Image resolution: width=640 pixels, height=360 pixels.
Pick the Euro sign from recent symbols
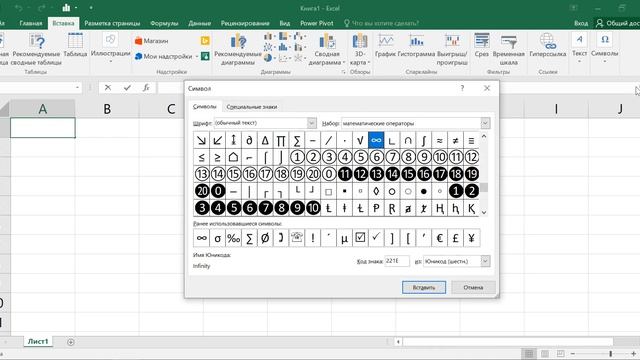coord(439,238)
